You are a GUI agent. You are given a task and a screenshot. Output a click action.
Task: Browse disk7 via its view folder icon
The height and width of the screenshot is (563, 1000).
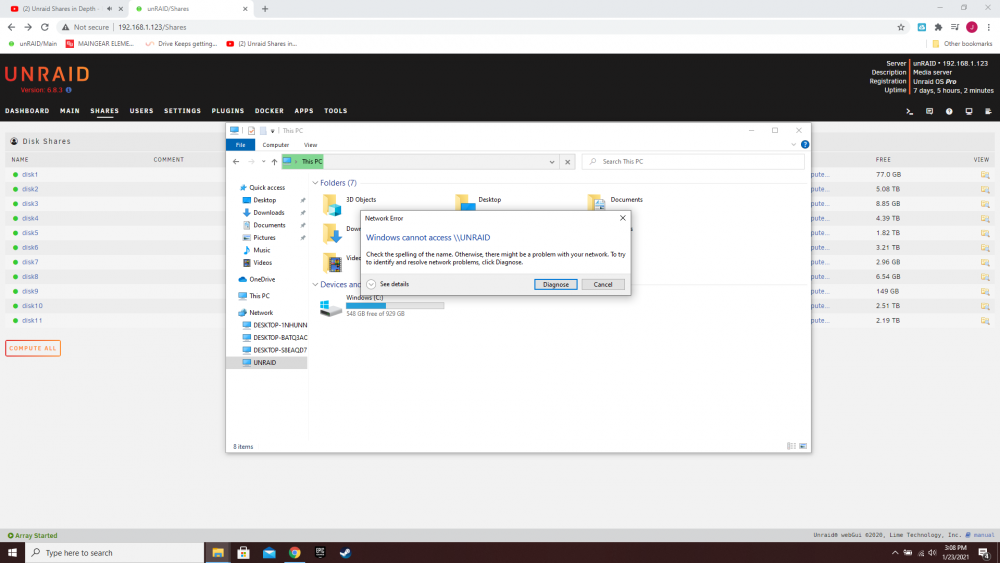(x=985, y=262)
